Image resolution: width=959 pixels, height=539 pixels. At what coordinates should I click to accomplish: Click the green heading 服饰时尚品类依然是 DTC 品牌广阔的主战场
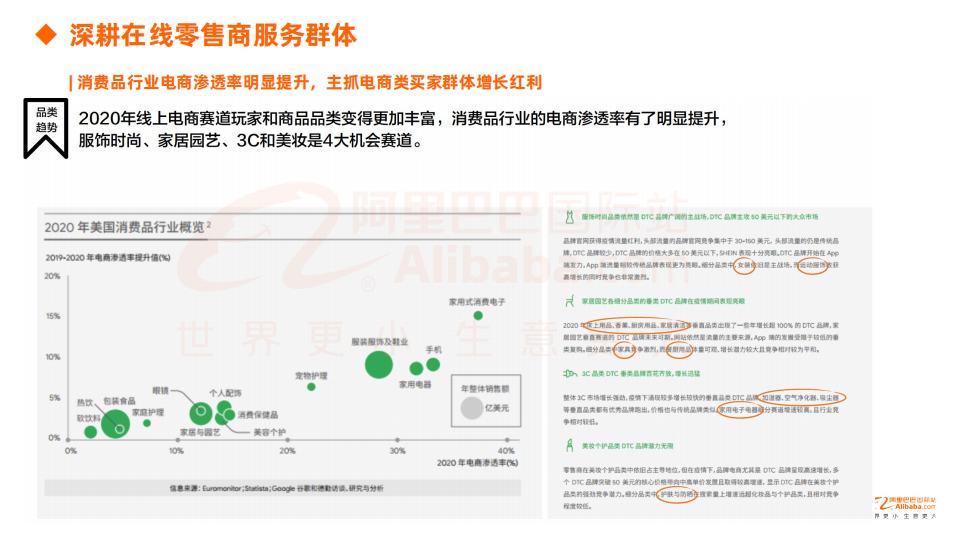pos(700,217)
